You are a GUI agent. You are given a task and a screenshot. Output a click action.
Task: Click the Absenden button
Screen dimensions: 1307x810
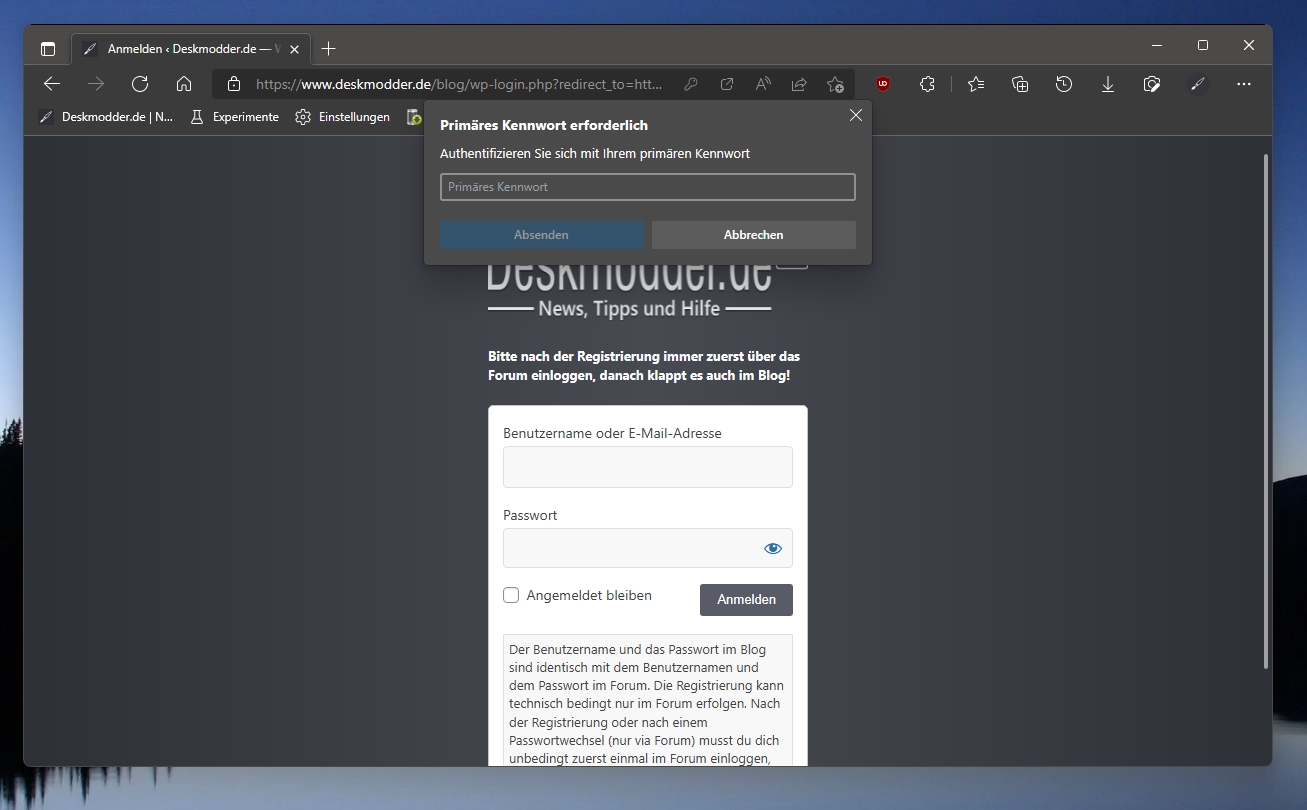541,235
